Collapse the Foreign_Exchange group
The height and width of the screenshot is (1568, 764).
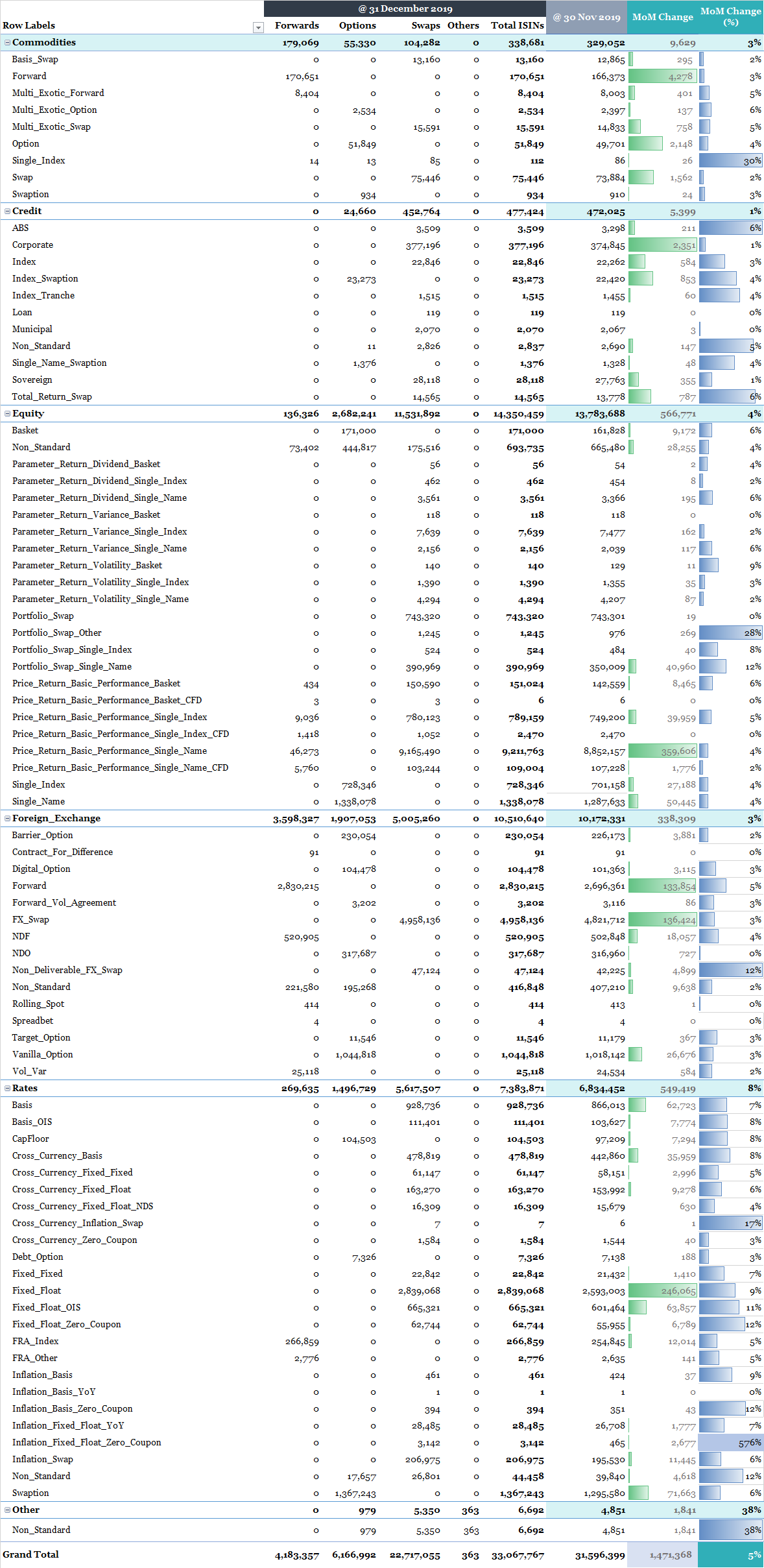pyautogui.click(x=8, y=819)
